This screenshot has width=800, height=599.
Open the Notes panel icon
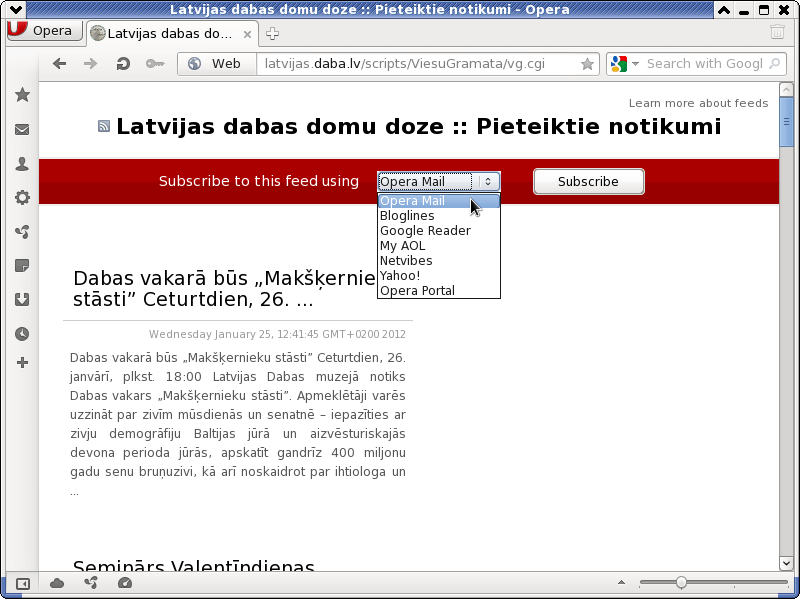tap(22, 265)
